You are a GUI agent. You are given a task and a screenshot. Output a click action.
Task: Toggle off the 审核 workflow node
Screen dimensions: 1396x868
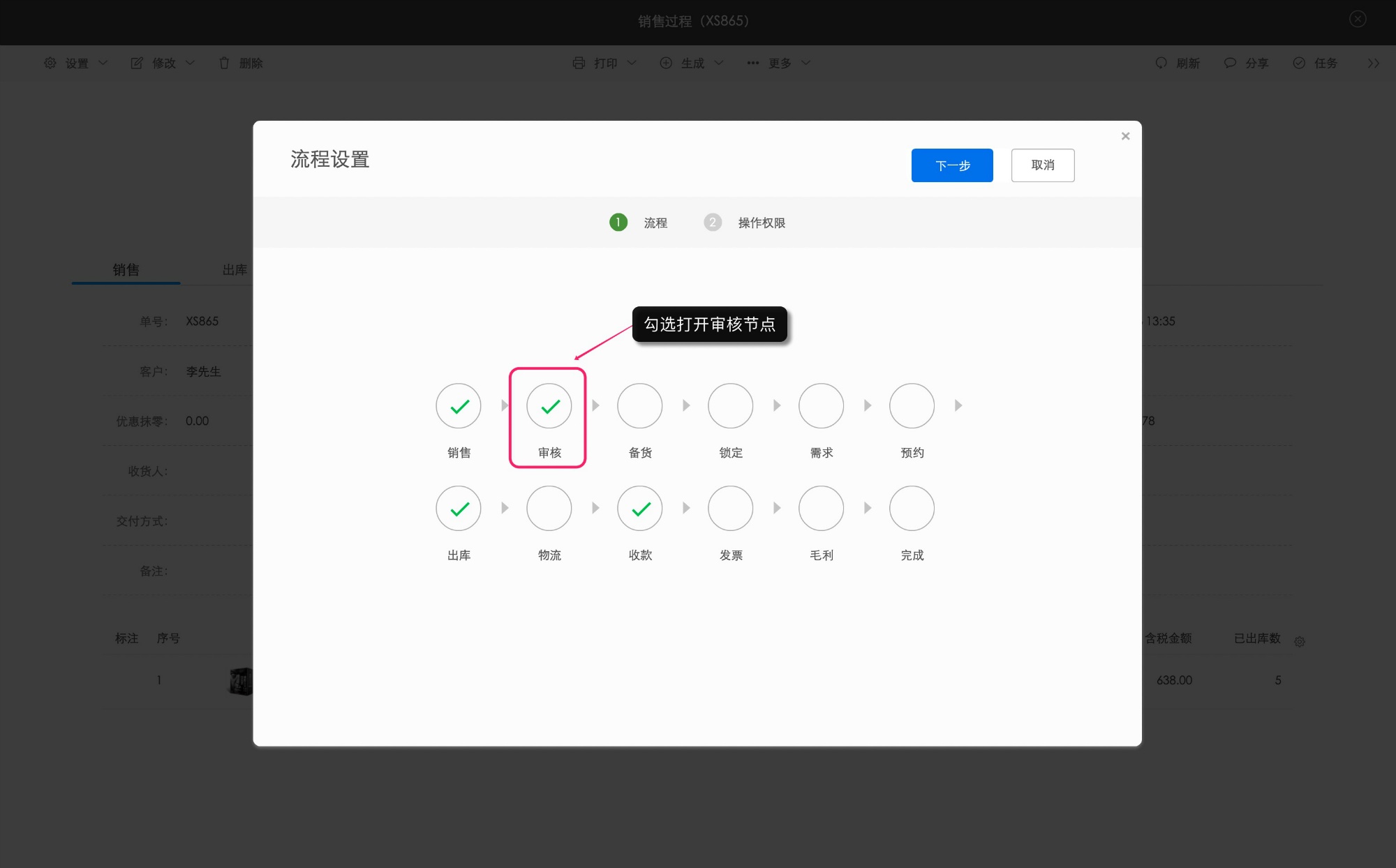[549, 405]
